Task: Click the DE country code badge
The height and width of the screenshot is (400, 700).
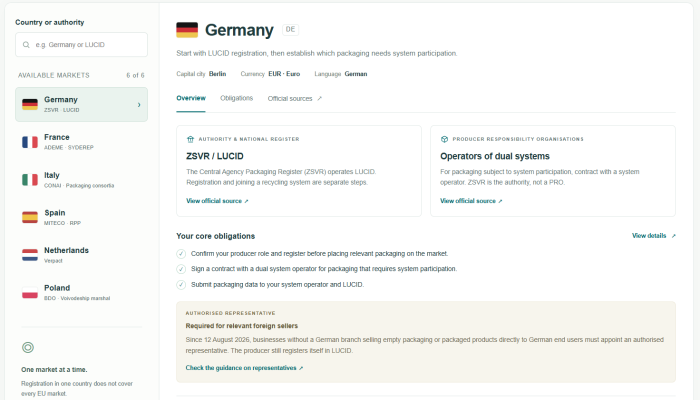Action: click(x=290, y=29)
